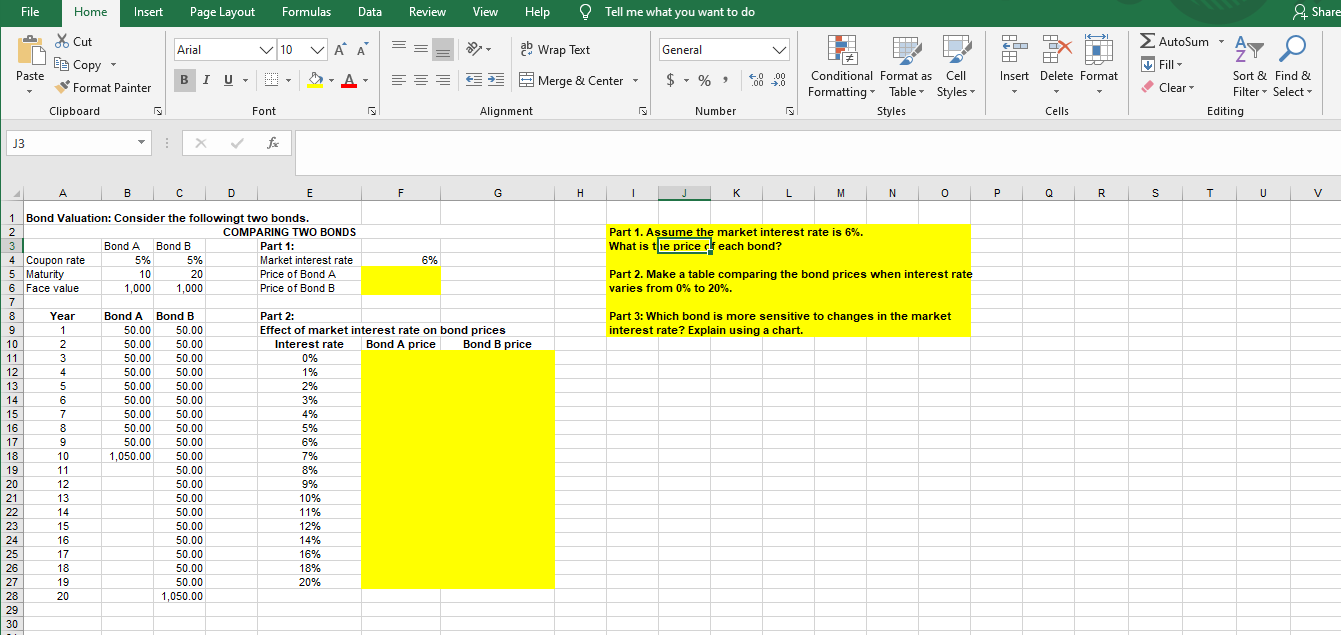Click the Share button
The width and height of the screenshot is (1341, 635).
click(x=1317, y=12)
